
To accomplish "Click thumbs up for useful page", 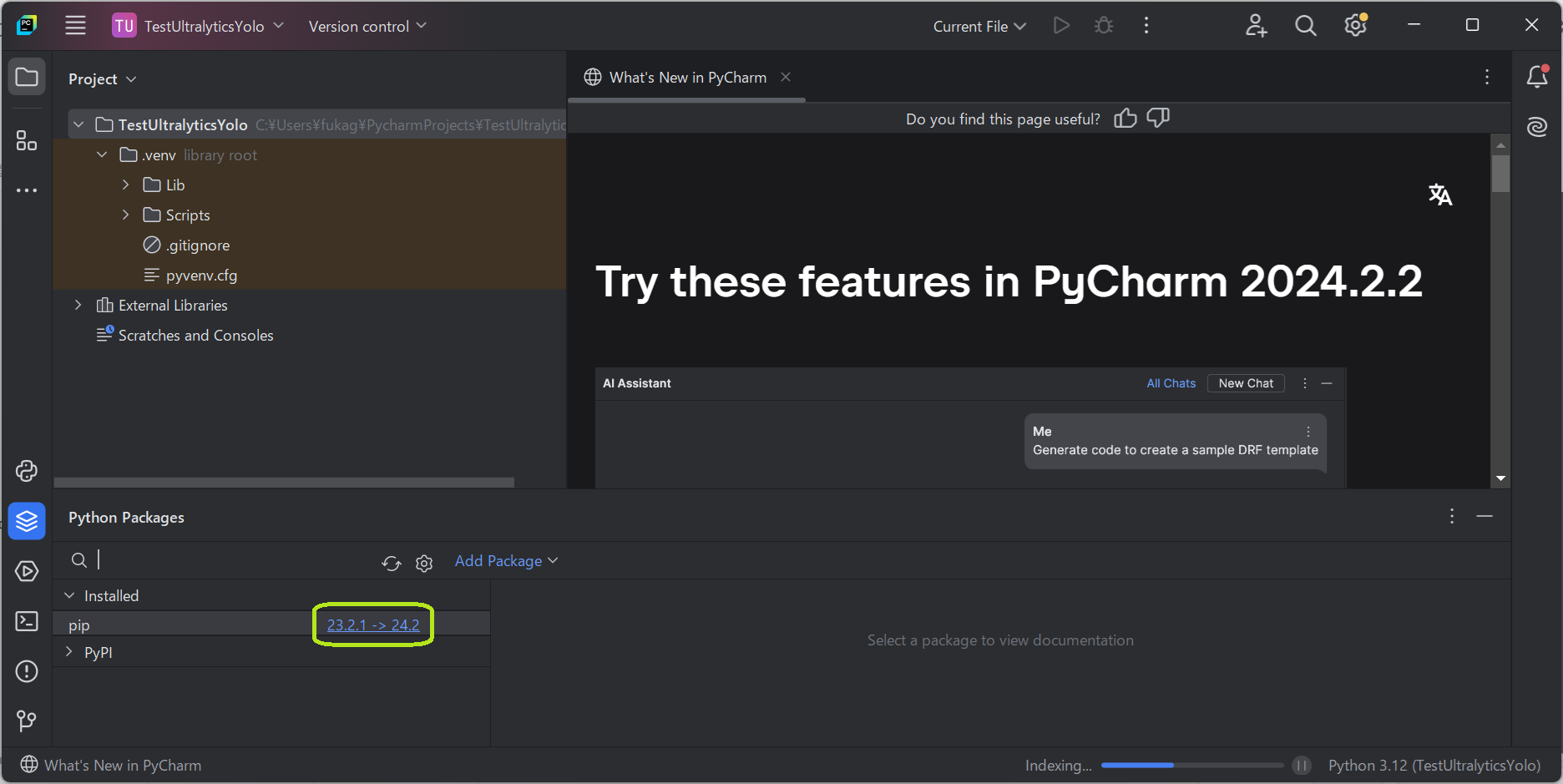I will [1125, 119].
